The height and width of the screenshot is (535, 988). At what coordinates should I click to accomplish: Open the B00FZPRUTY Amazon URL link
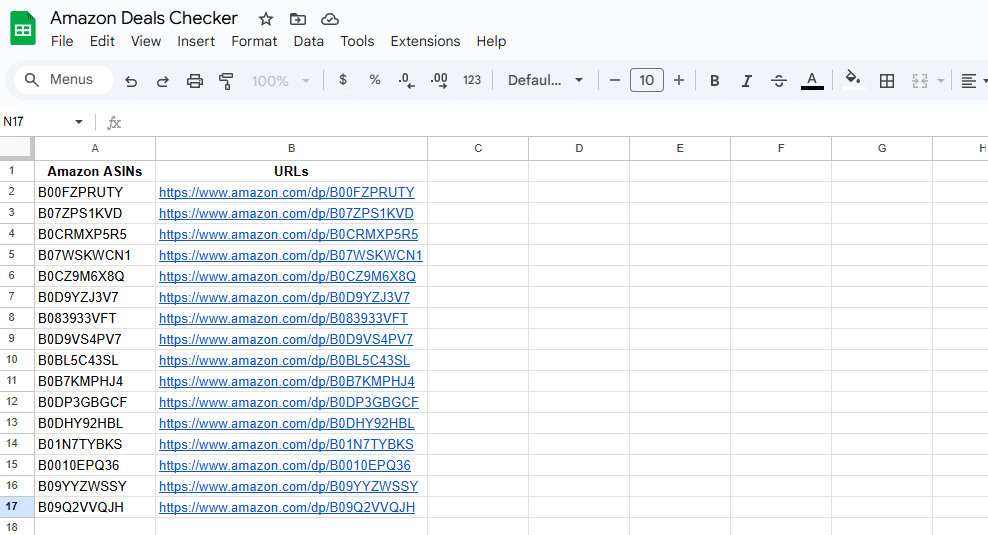coord(286,192)
